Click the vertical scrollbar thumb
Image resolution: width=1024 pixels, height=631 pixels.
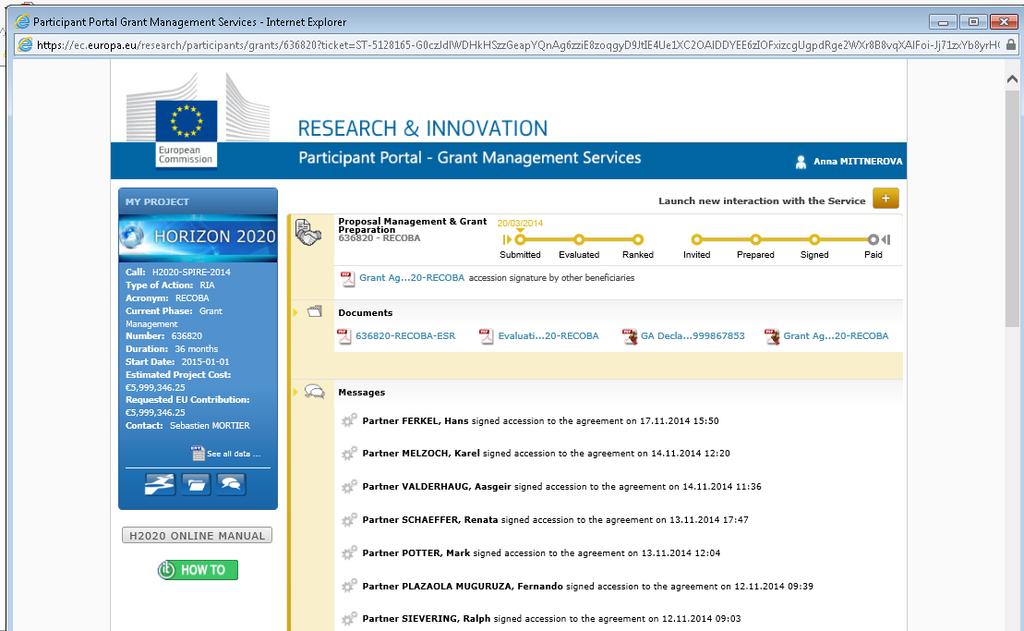click(1012, 209)
